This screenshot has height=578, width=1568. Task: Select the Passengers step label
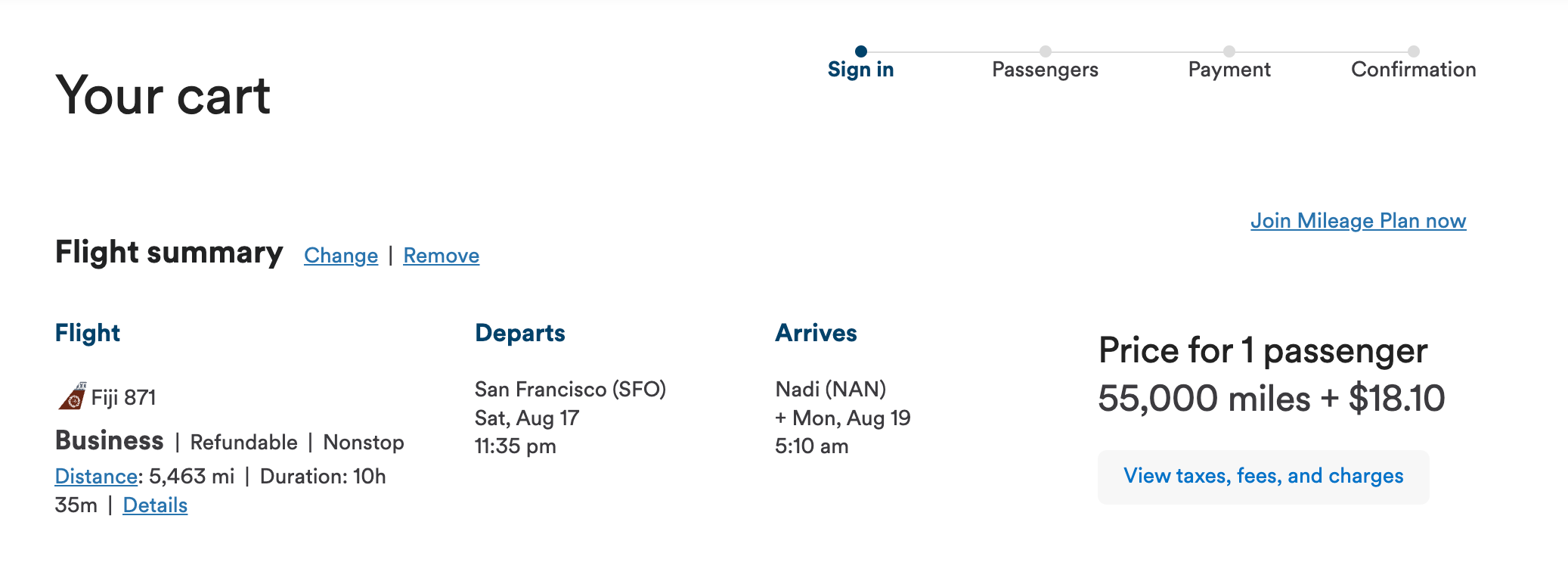coord(1045,69)
